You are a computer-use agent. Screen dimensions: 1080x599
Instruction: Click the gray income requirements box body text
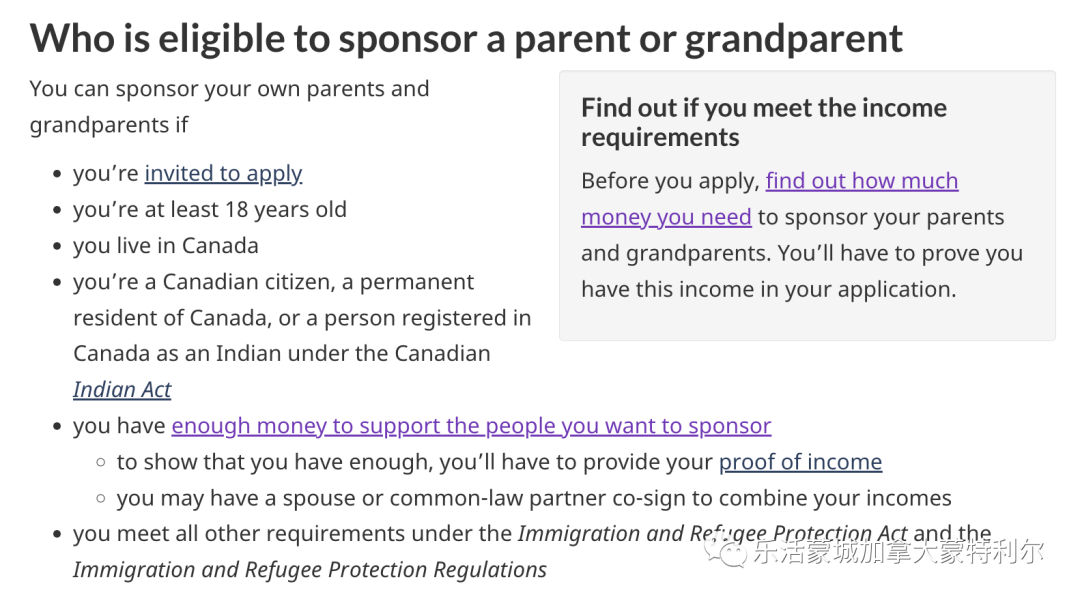[802, 235]
